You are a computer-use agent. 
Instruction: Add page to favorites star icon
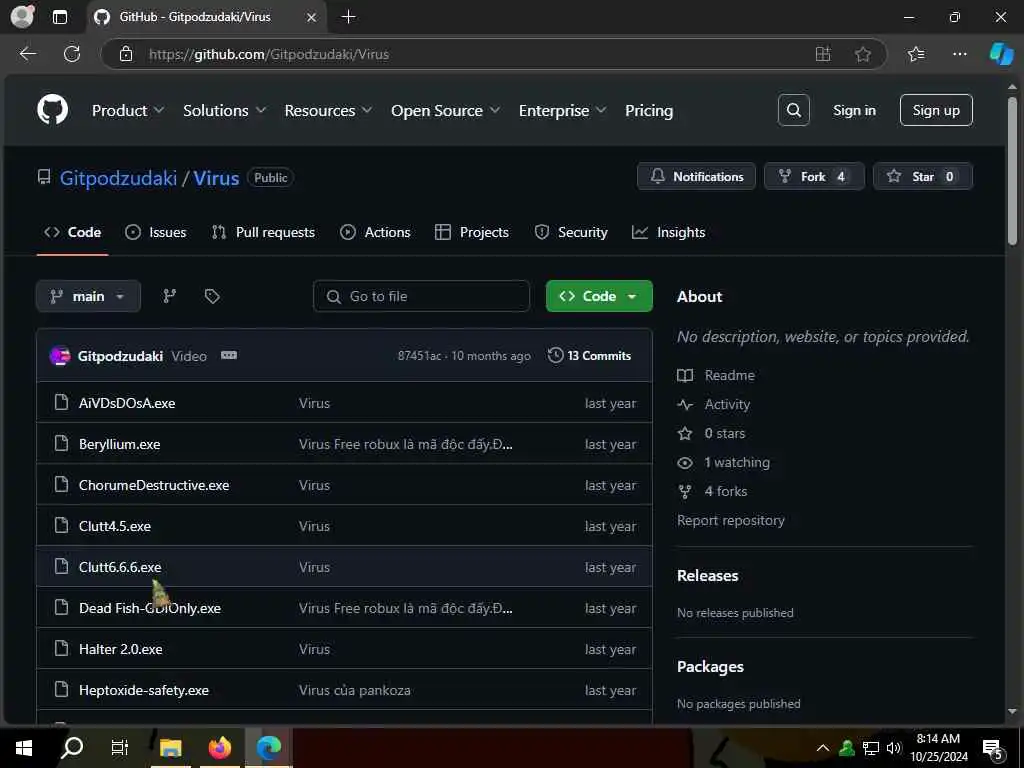click(863, 54)
